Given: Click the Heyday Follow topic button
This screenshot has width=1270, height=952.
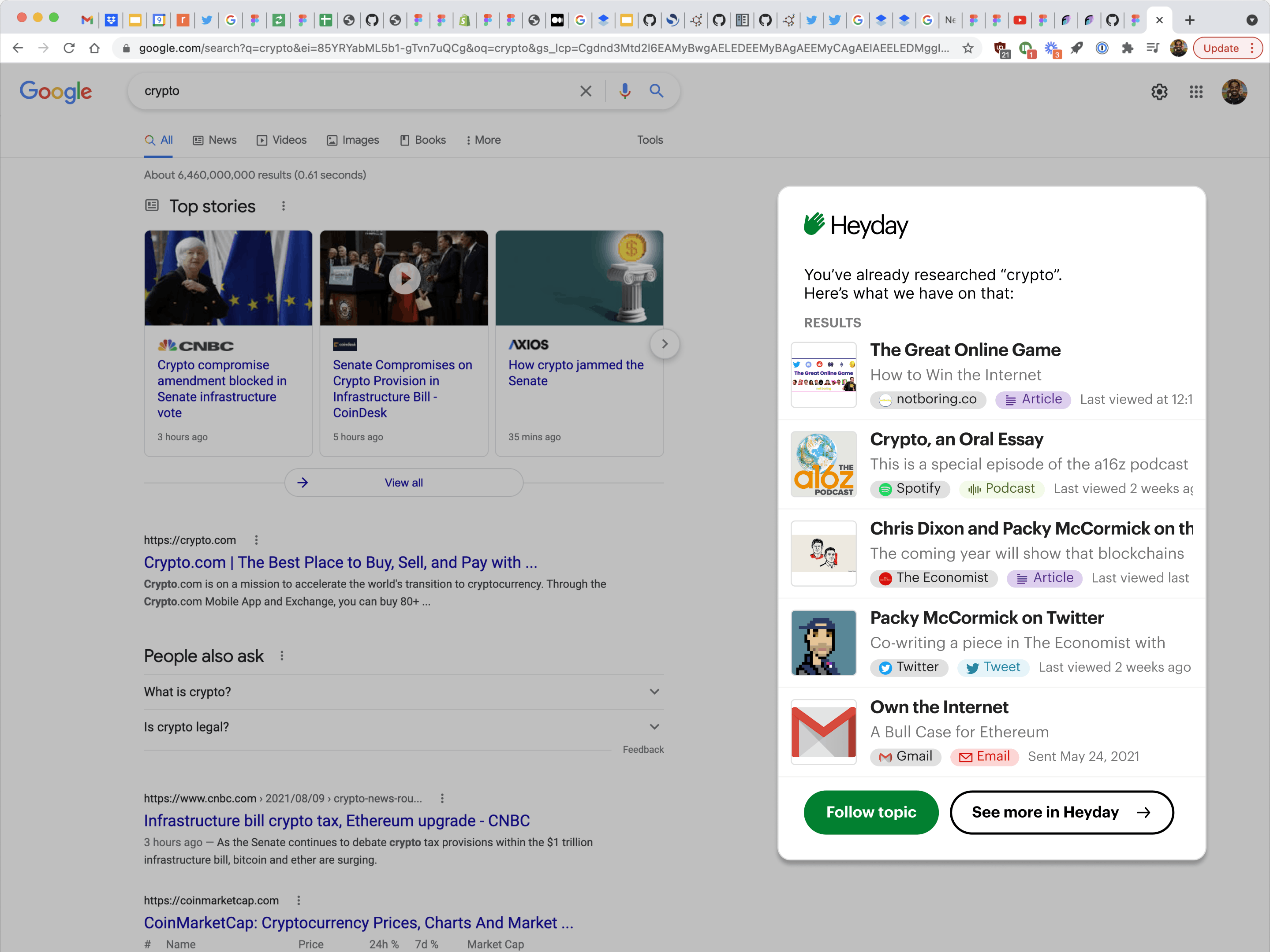Looking at the screenshot, I should [x=870, y=812].
